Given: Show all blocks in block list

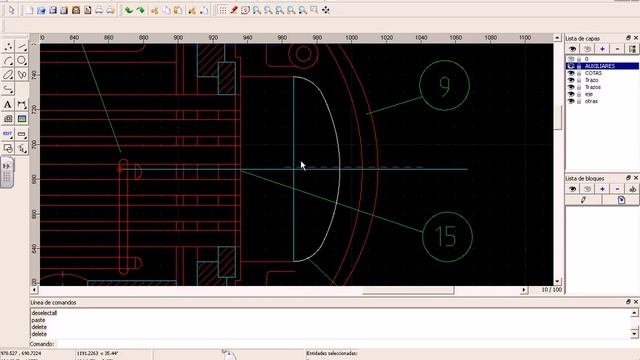Looking at the screenshot, I should (572, 189).
